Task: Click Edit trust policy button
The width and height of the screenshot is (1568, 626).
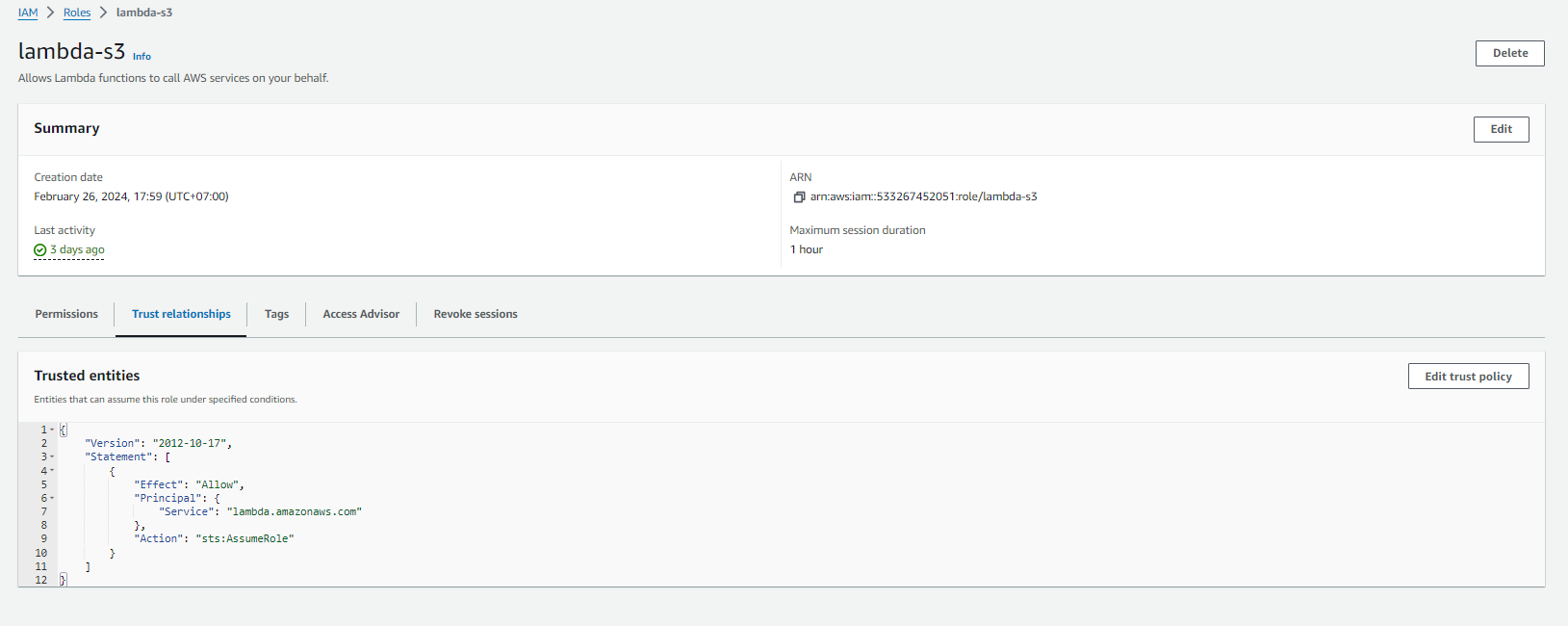Action: click(1468, 377)
